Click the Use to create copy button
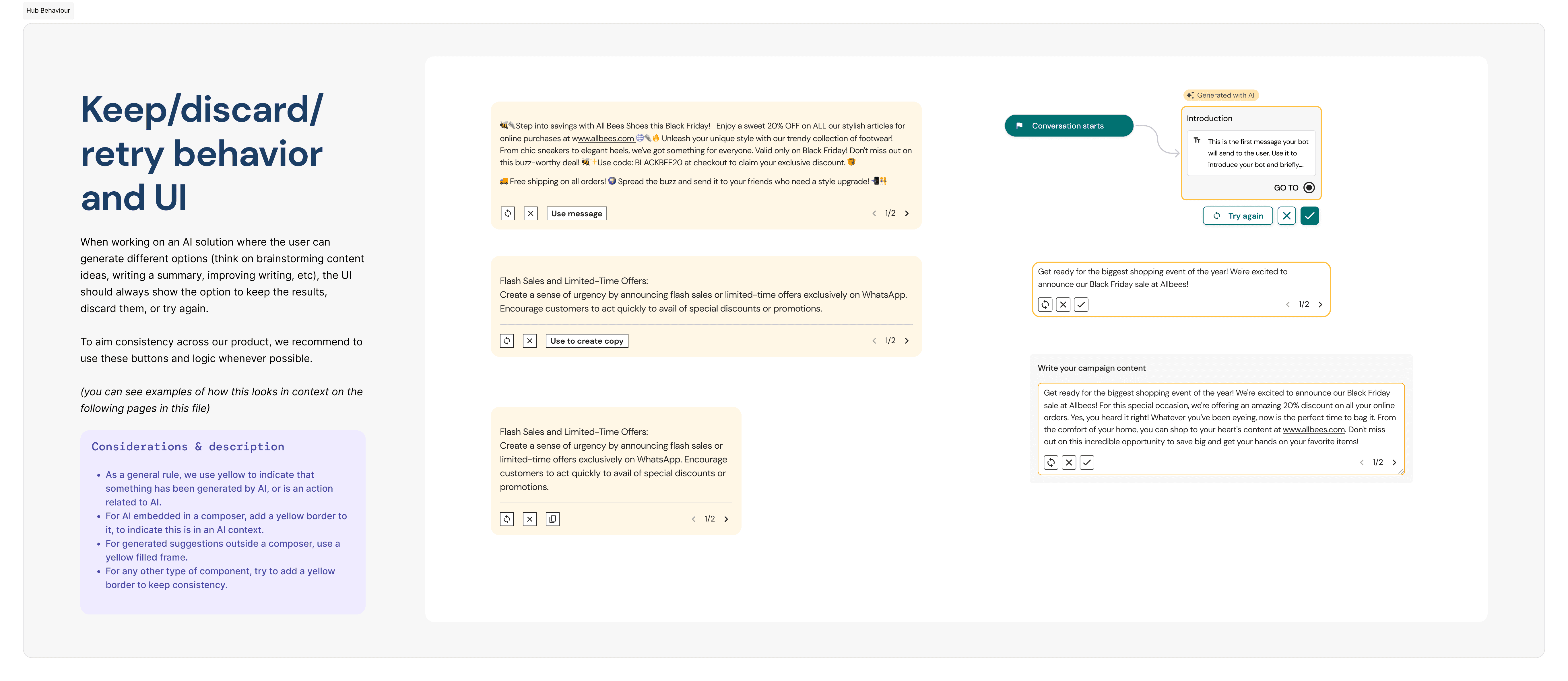The width and height of the screenshot is (1568, 681). click(x=587, y=341)
